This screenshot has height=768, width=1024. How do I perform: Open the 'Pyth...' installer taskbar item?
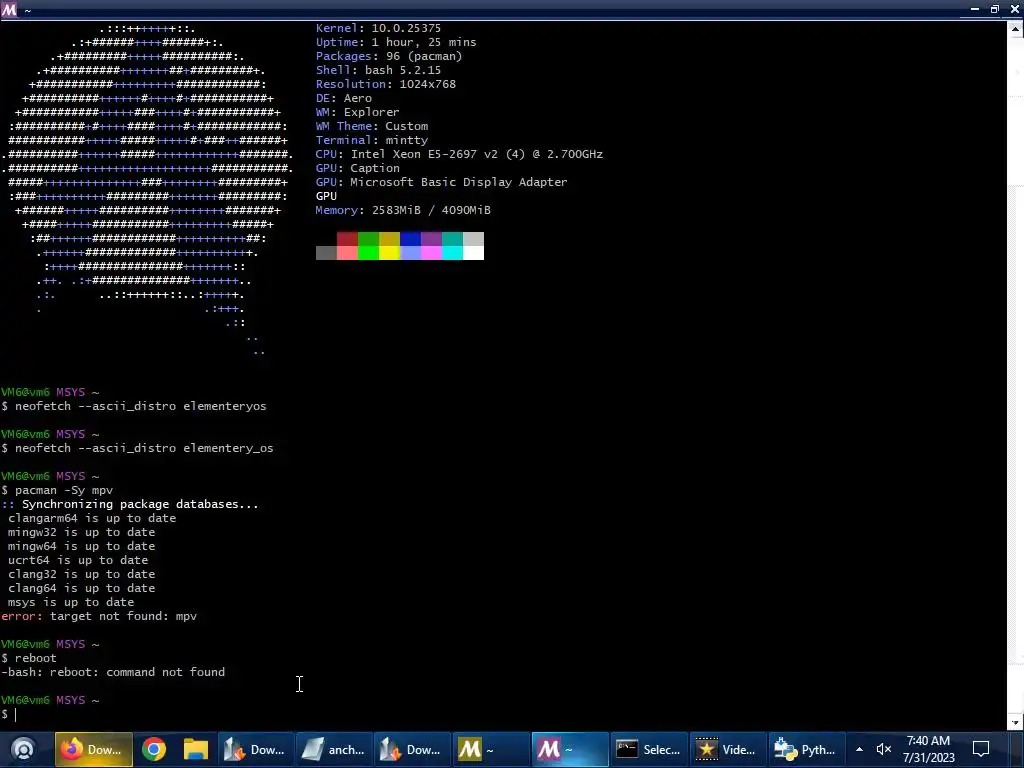point(805,749)
